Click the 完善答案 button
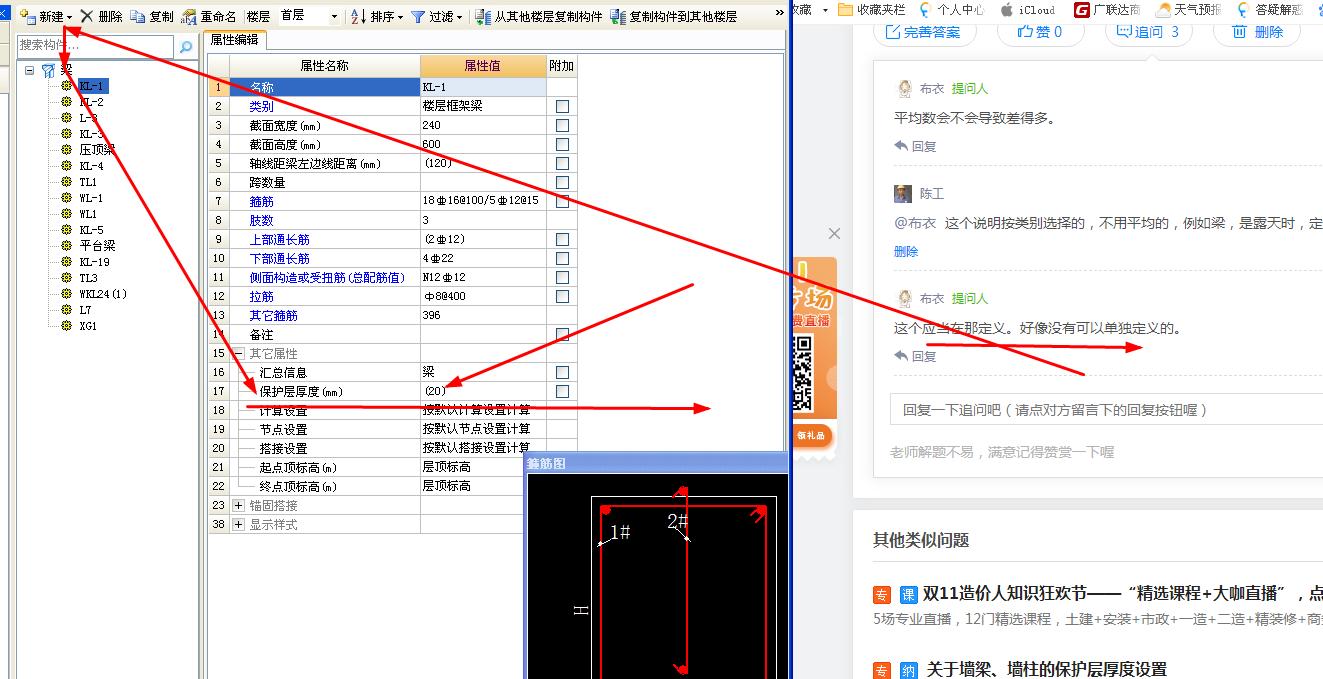The height and width of the screenshot is (679, 1323). (x=924, y=31)
